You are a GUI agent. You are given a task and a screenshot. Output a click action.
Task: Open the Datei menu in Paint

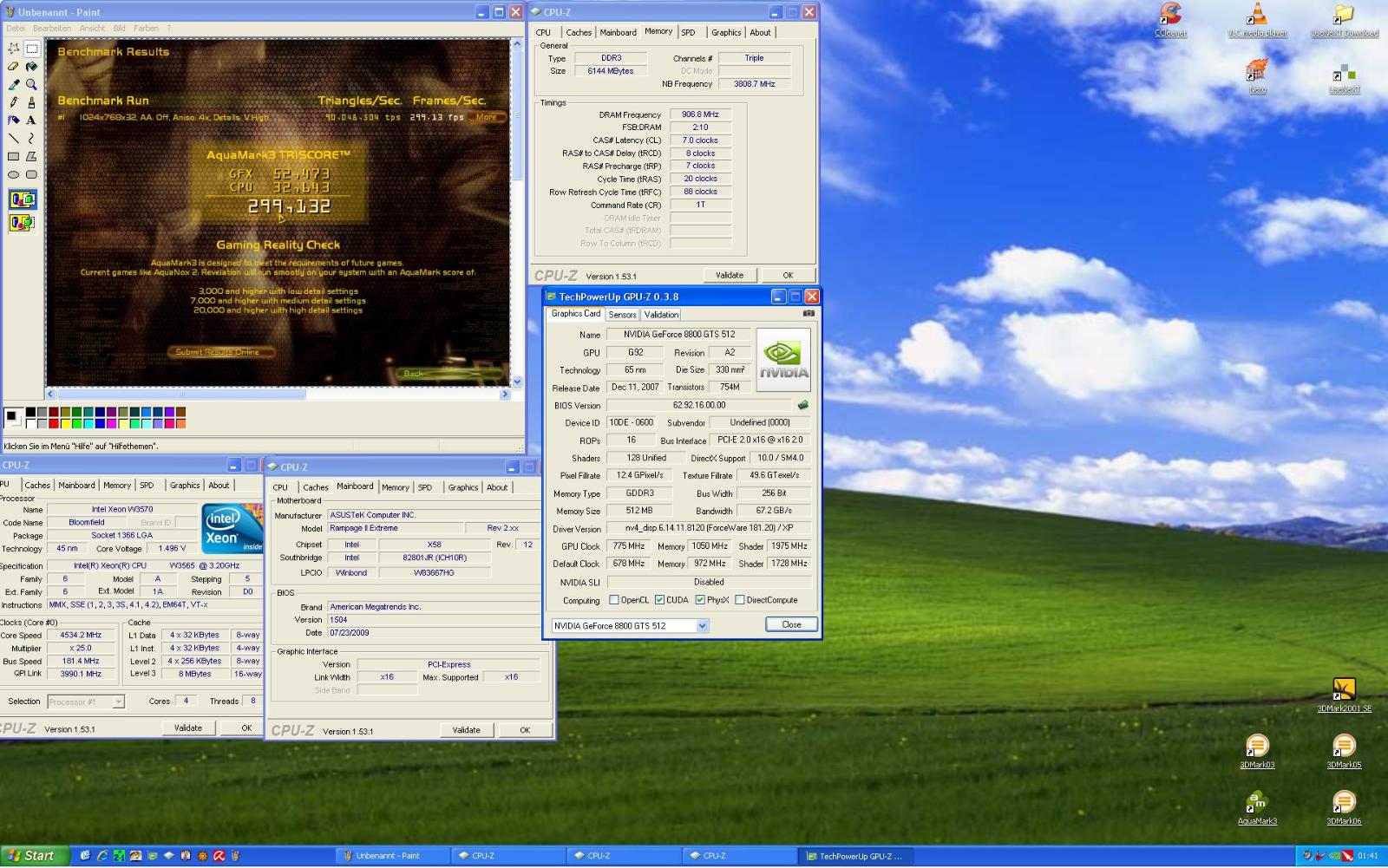tap(16, 28)
